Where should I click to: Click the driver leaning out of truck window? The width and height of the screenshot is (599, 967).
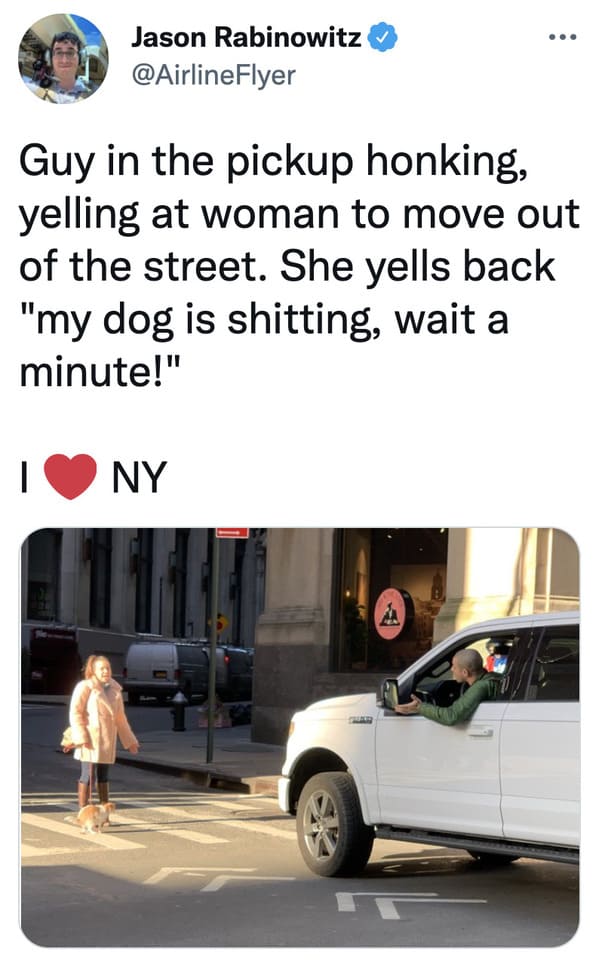click(457, 688)
